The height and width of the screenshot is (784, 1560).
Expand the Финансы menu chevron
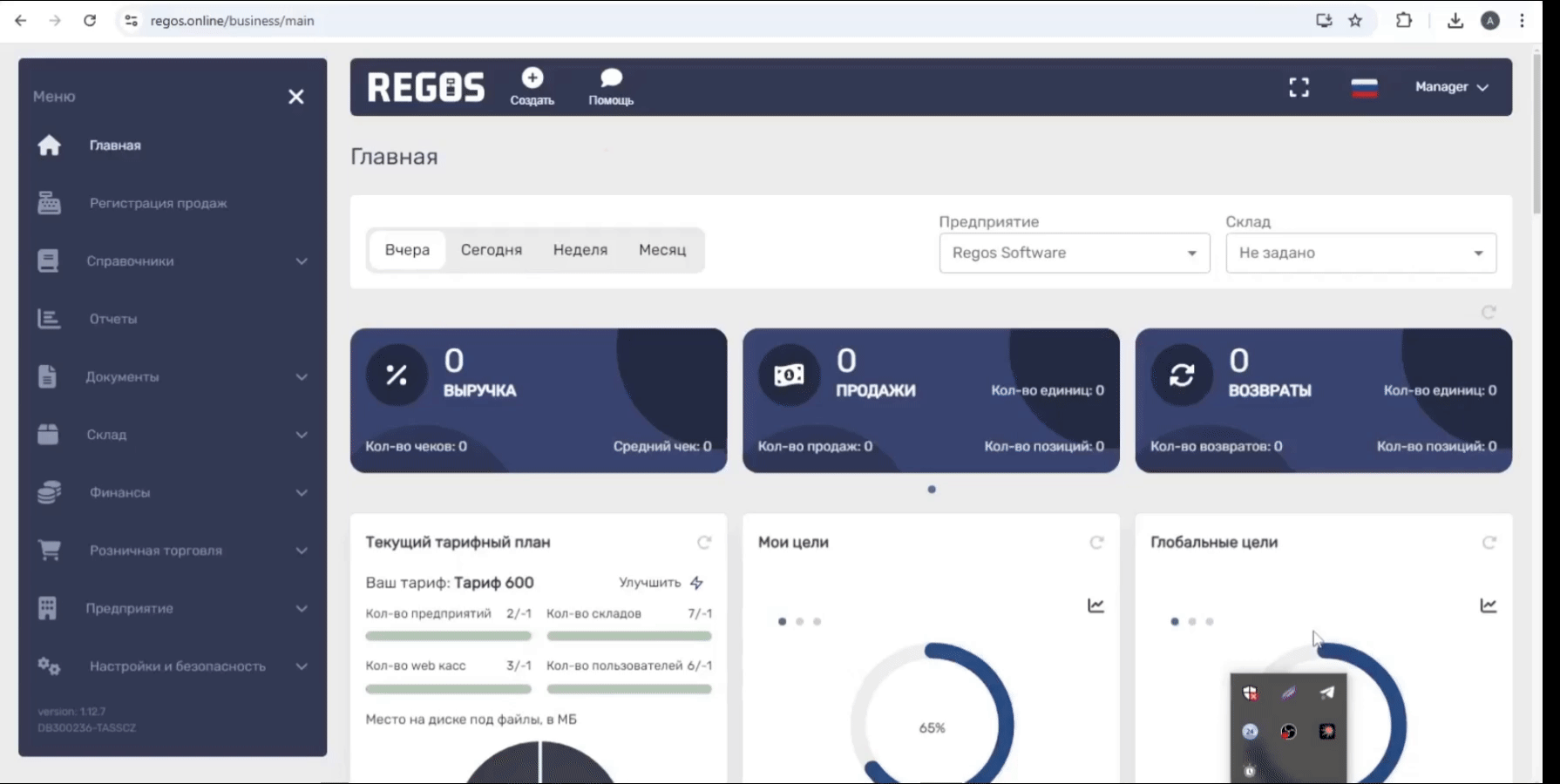pyautogui.click(x=302, y=493)
